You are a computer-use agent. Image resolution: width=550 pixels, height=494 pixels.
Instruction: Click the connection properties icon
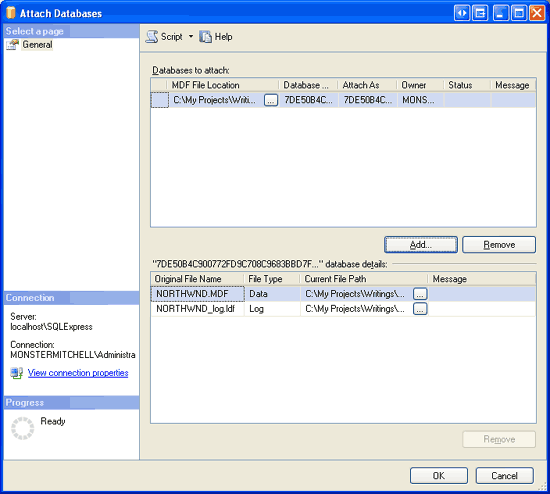[x=16, y=373]
